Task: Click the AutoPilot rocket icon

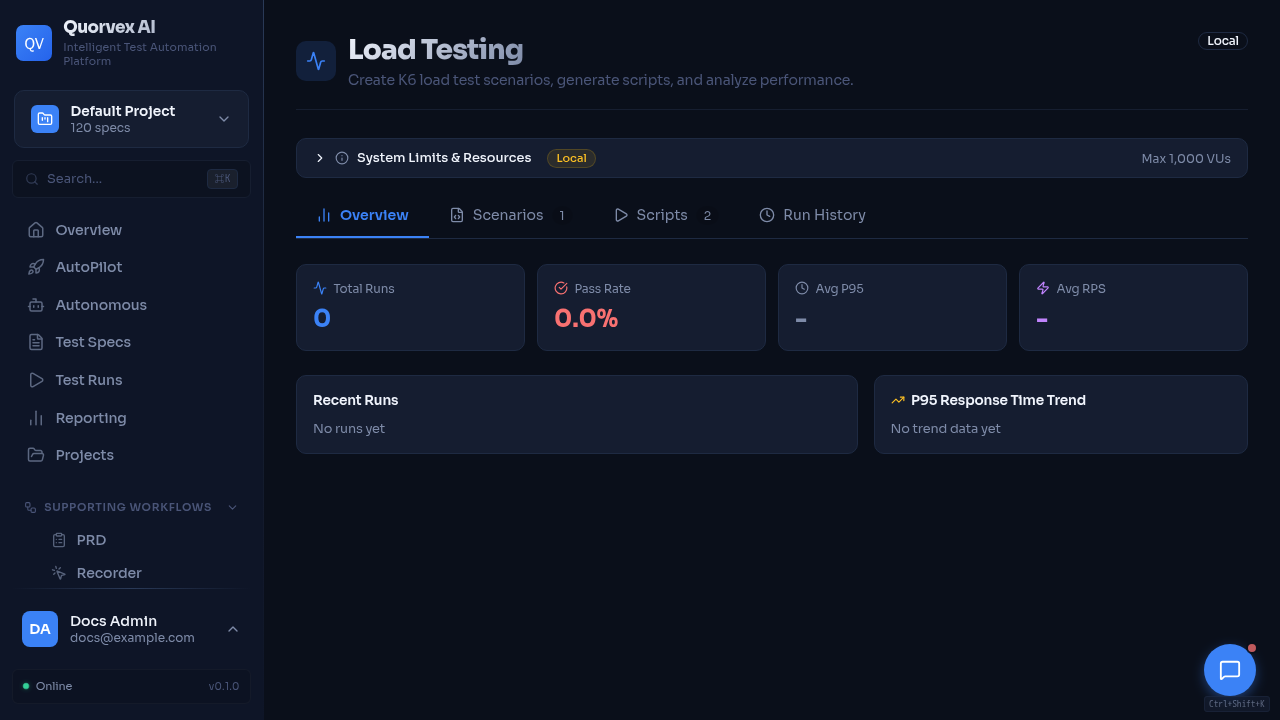Action: point(36,267)
